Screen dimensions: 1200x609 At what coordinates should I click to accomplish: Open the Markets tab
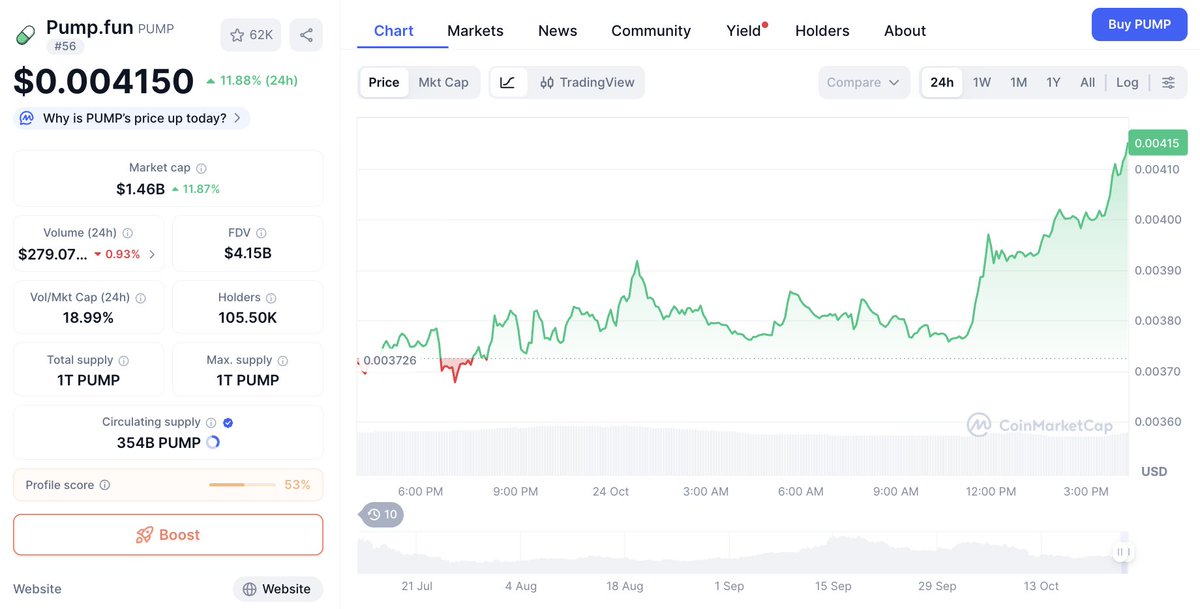[x=475, y=31]
